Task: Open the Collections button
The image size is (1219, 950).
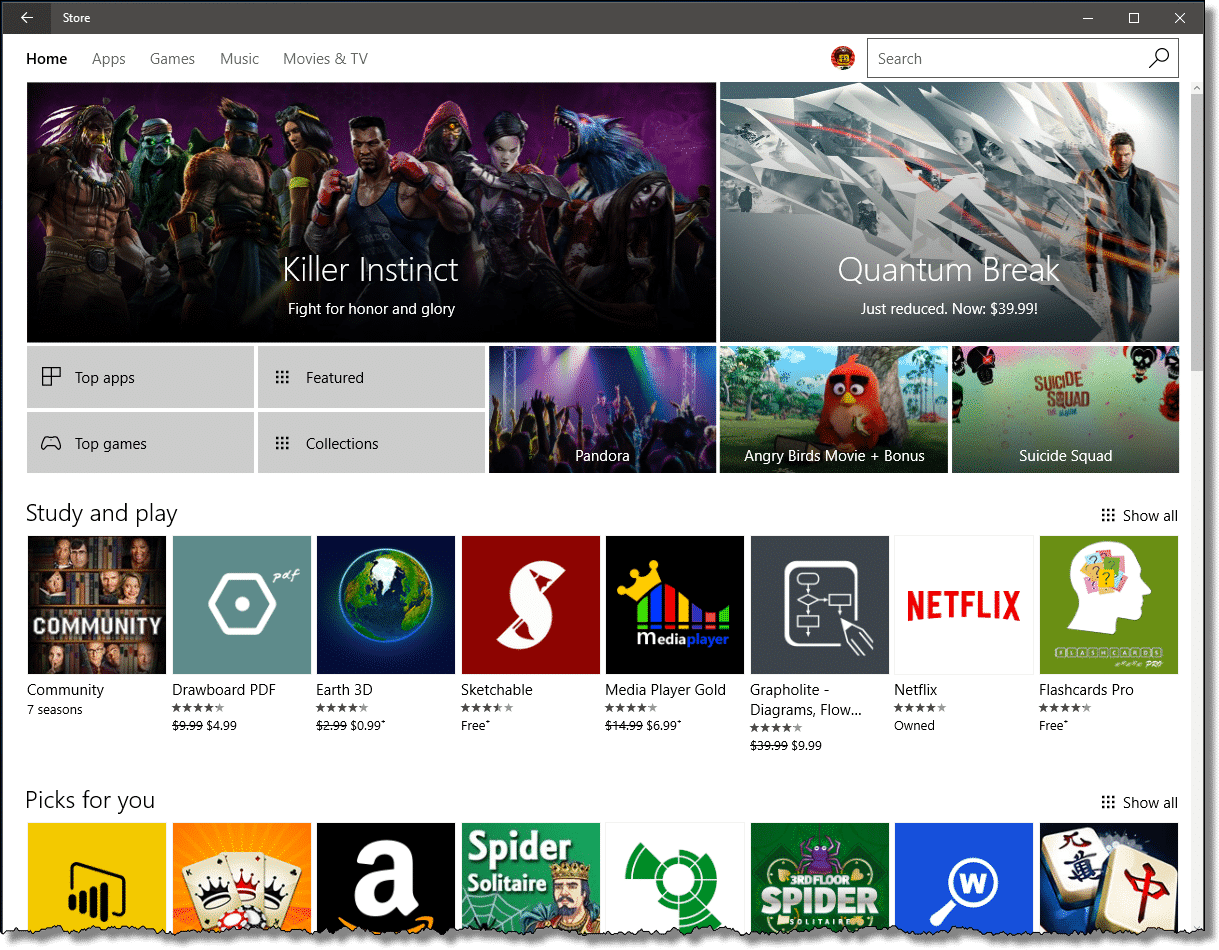Action: coord(371,444)
